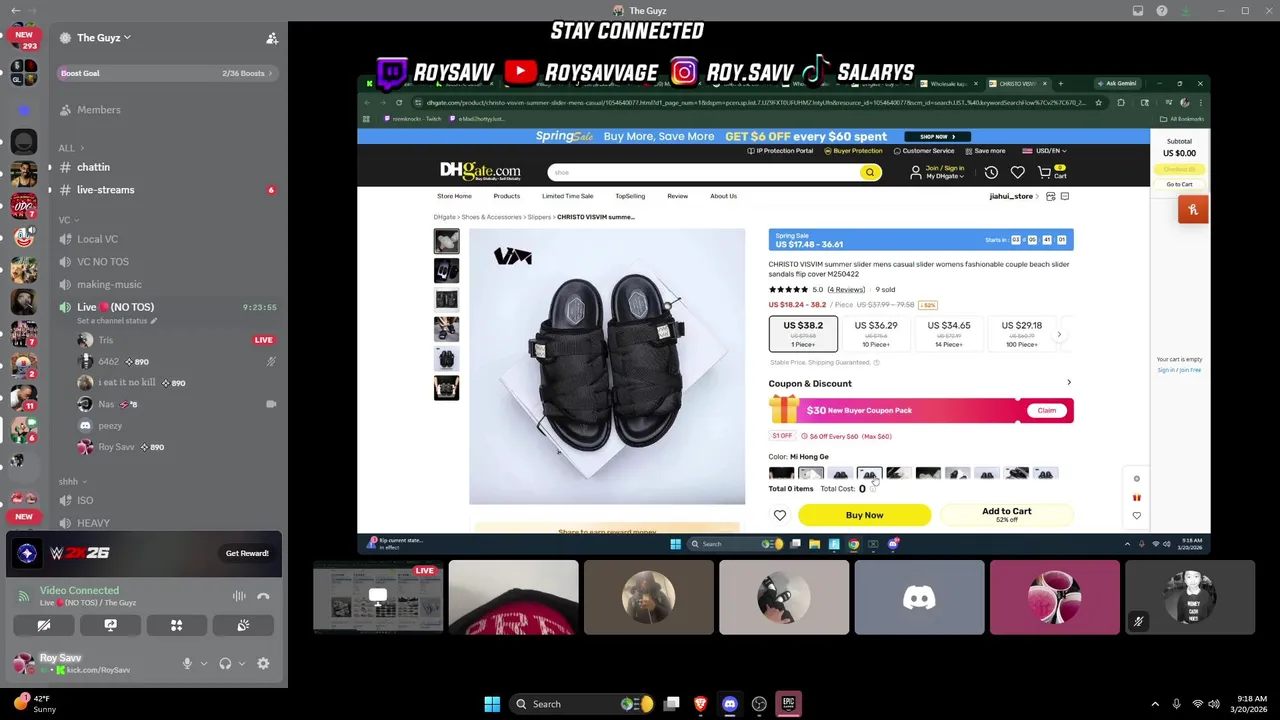Viewport: 1280px width, 720px height.
Task: Deafen using the headphones icon
Action: pyautogui.click(x=225, y=664)
